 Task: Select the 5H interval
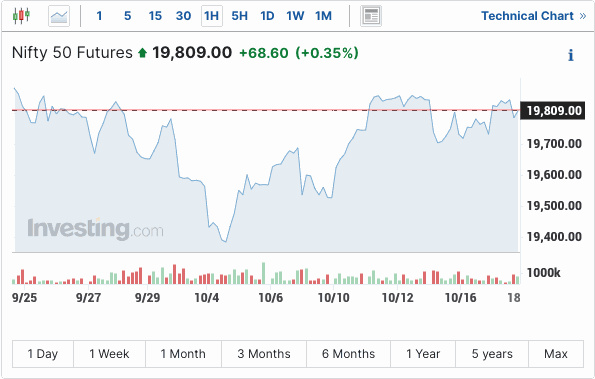pyautogui.click(x=239, y=16)
